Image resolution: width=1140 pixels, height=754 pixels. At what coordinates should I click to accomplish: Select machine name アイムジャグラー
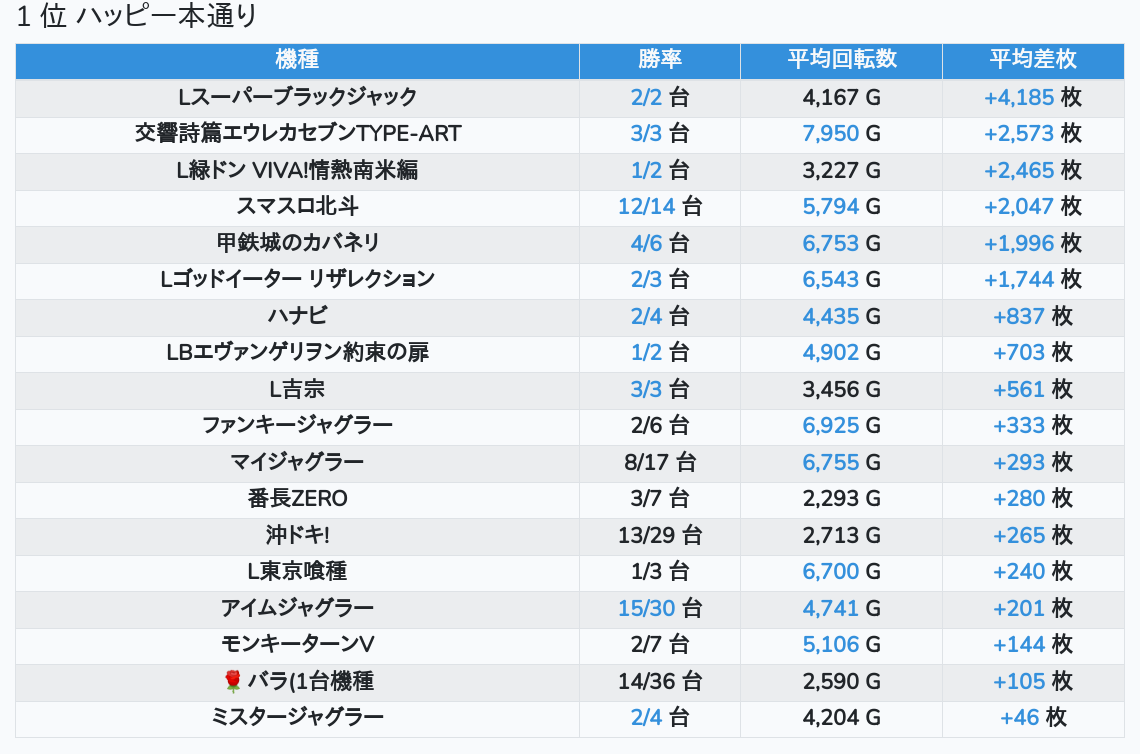point(297,608)
